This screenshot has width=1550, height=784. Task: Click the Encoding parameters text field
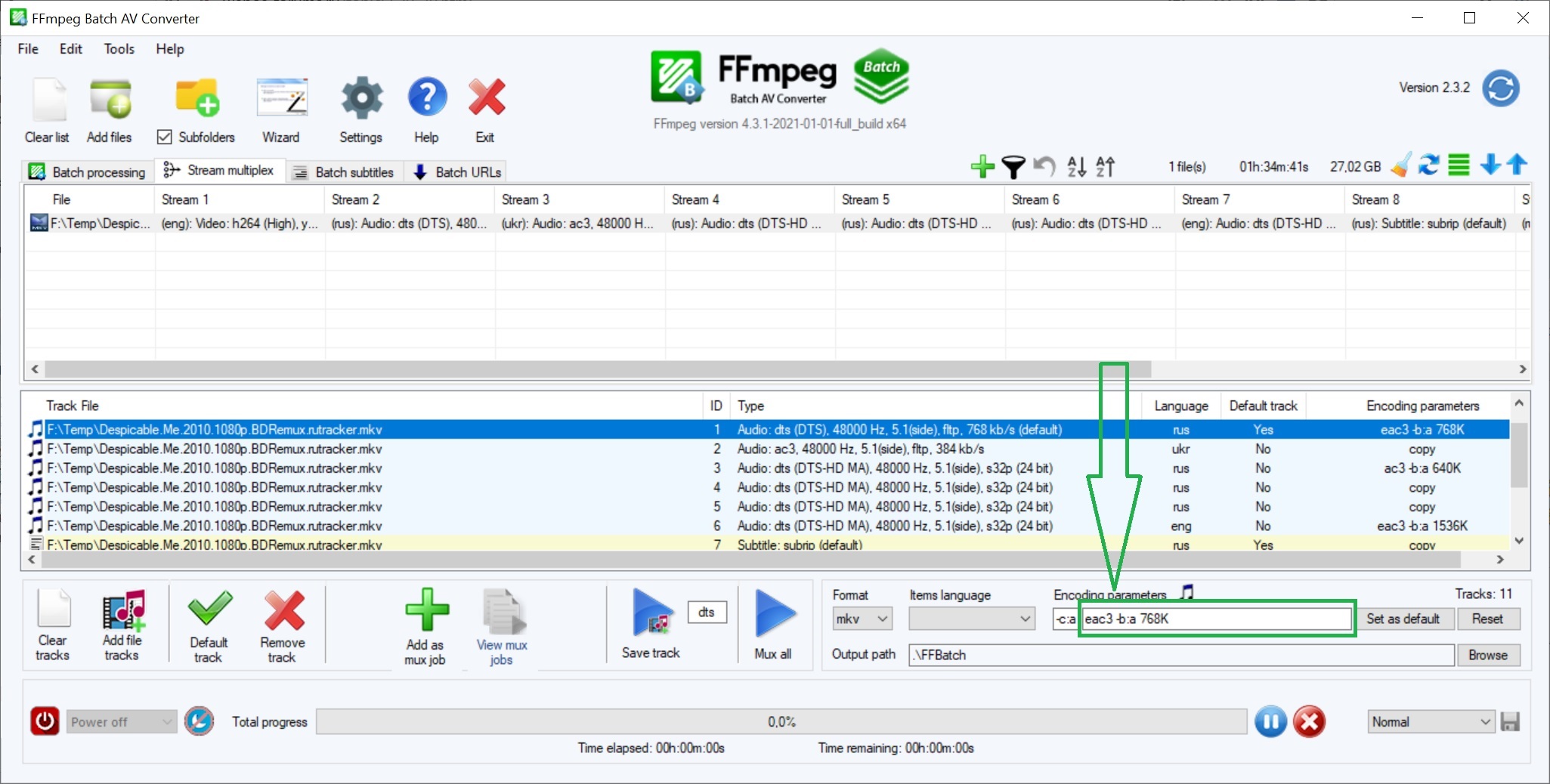coord(1216,619)
